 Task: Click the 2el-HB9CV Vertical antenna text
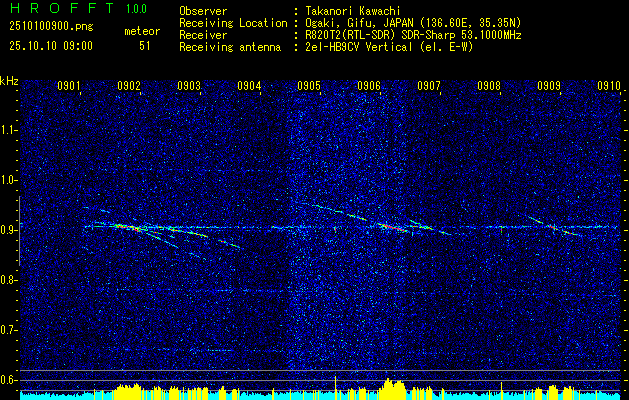tap(389, 47)
